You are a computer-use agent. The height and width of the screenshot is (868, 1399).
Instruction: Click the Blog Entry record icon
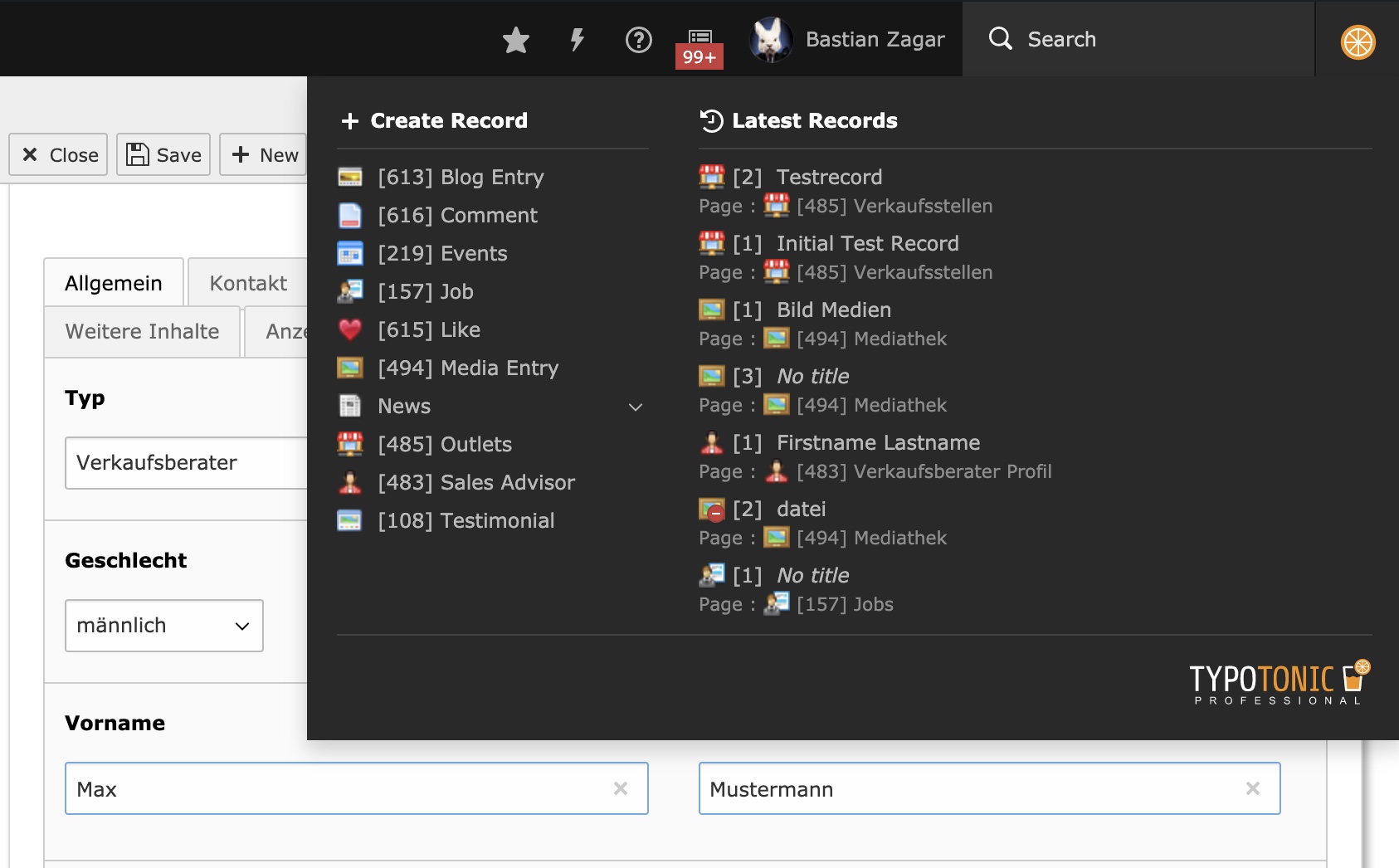click(350, 177)
